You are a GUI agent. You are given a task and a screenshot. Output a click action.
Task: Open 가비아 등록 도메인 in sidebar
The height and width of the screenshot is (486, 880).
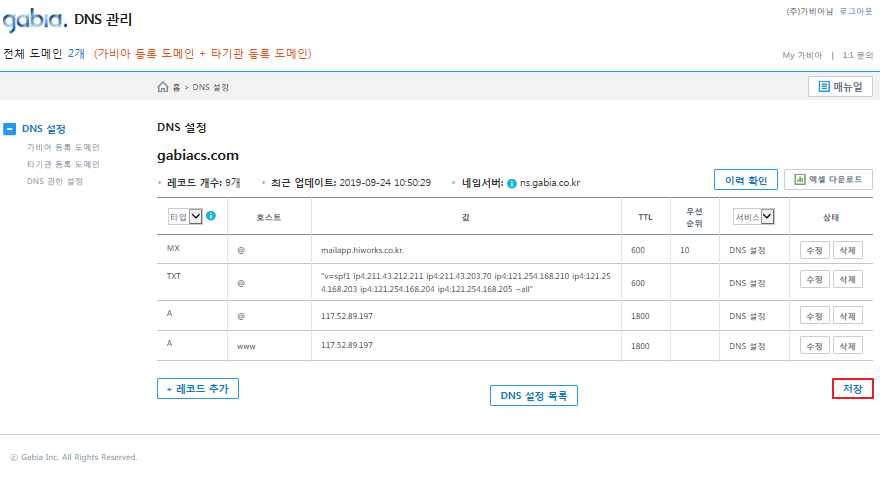click(x=63, y=147)
